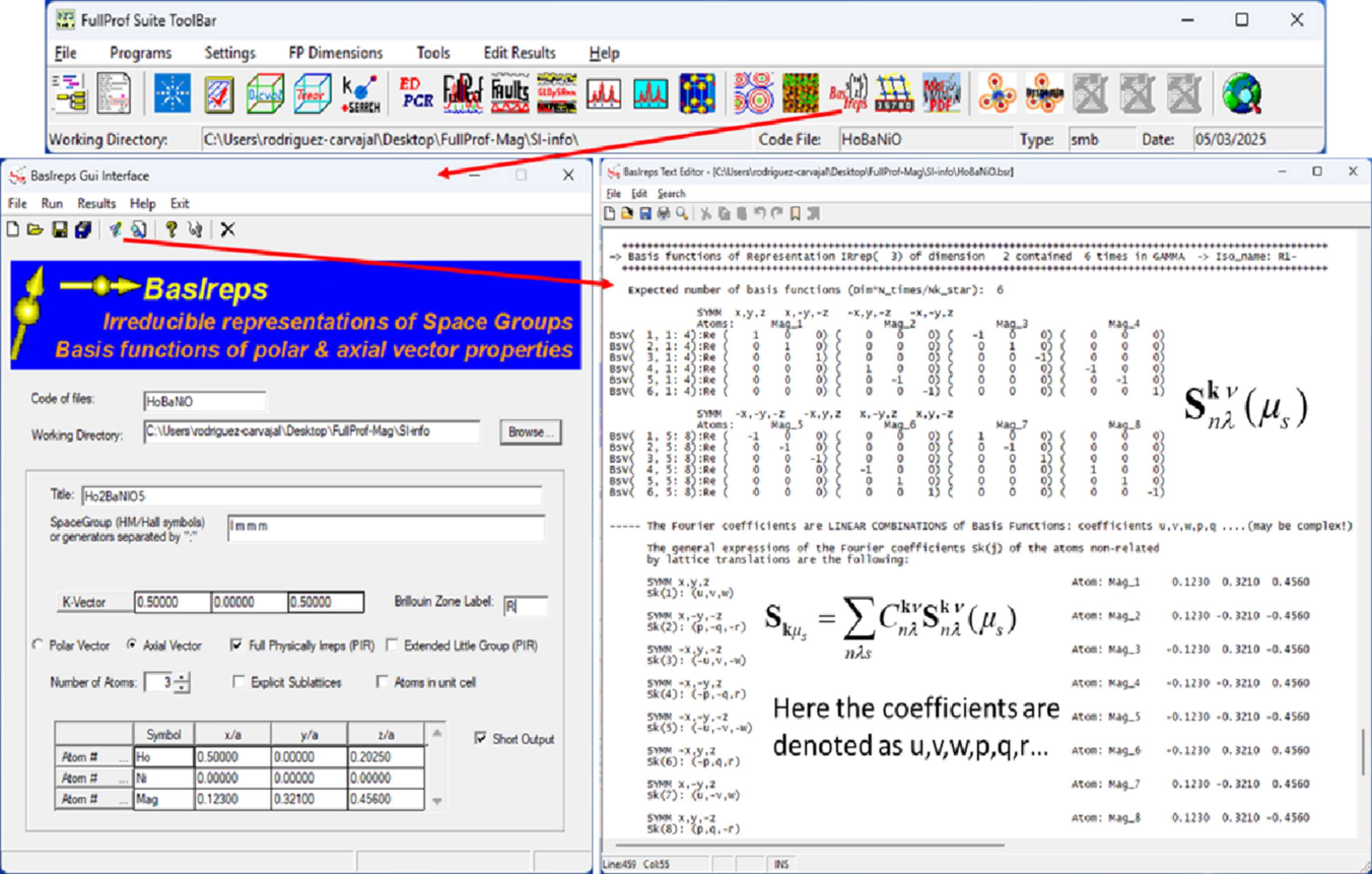Open the Results menu in BasIreps GUI
This screenshot has width=1372, height=874.
(x=96, y=204)
